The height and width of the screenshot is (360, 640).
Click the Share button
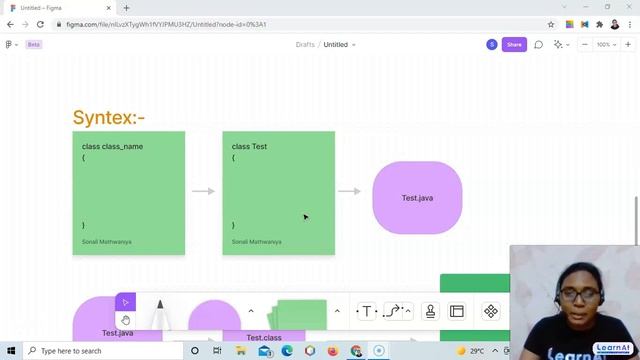(514, 44)
